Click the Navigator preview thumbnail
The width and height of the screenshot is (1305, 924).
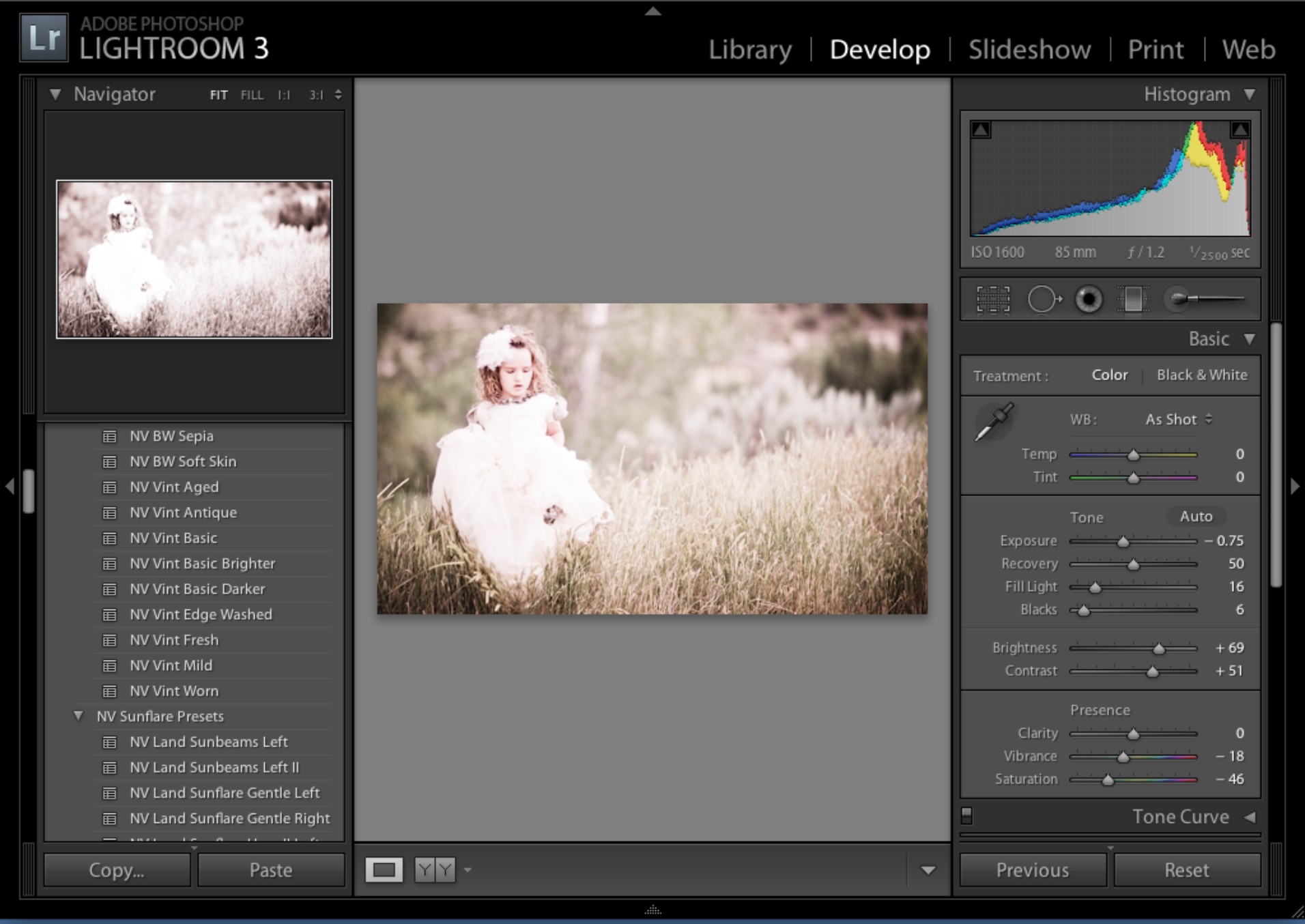[x=195, y=259]
